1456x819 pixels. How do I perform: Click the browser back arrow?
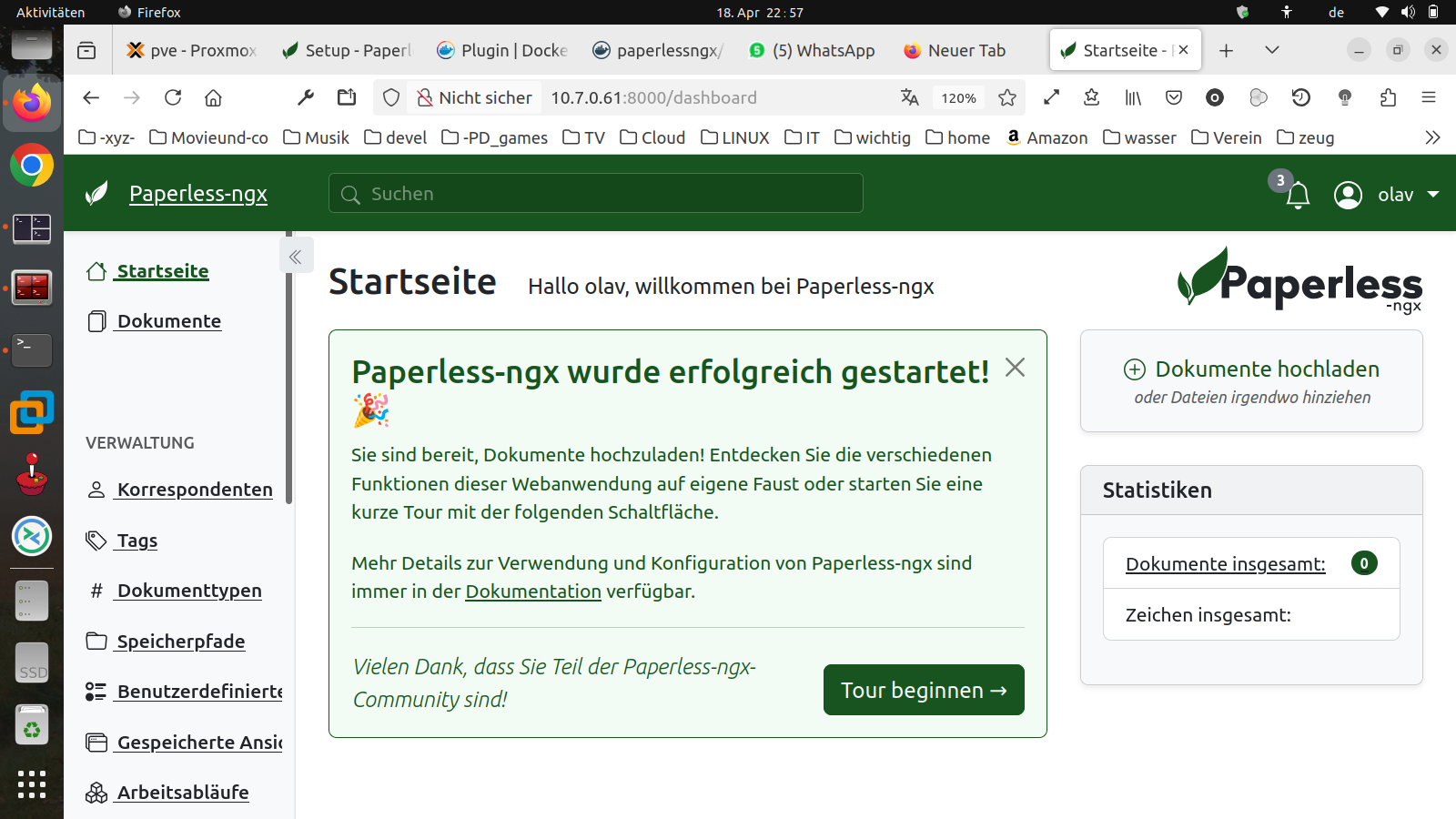click(x=91, y=97)
